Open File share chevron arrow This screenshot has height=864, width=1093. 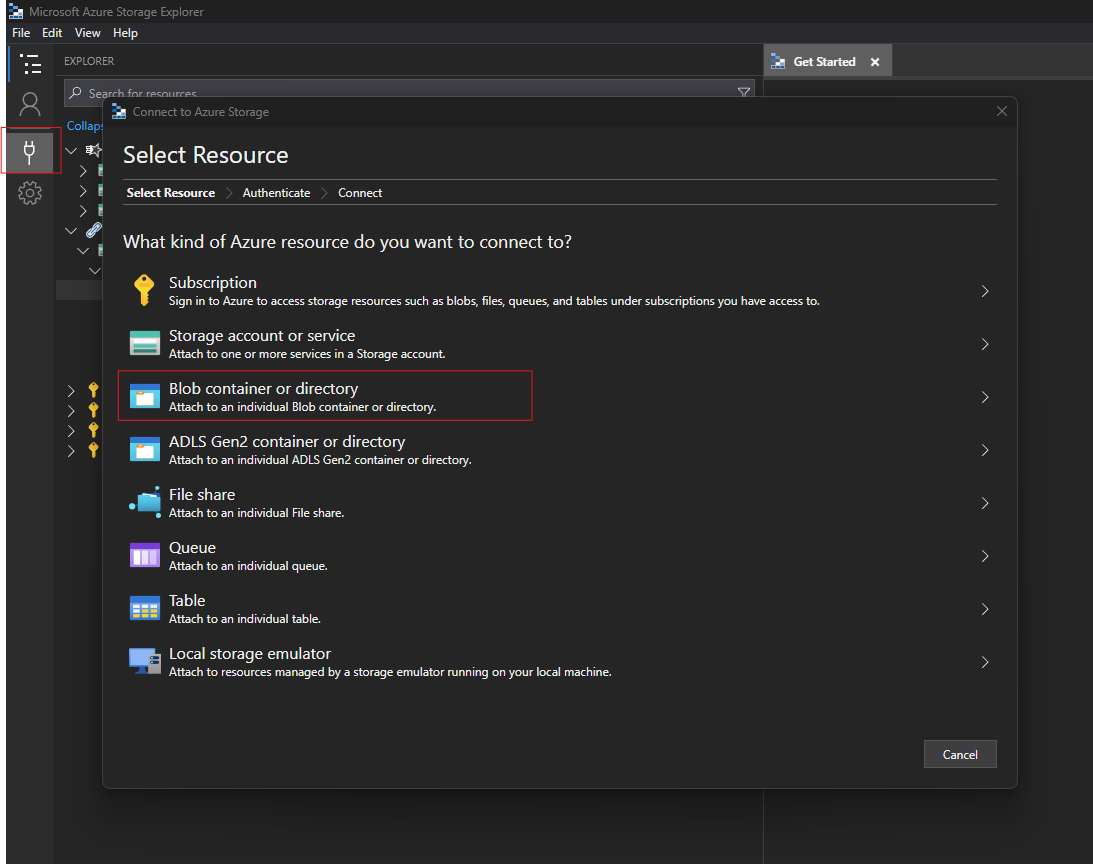coord(985,503)
